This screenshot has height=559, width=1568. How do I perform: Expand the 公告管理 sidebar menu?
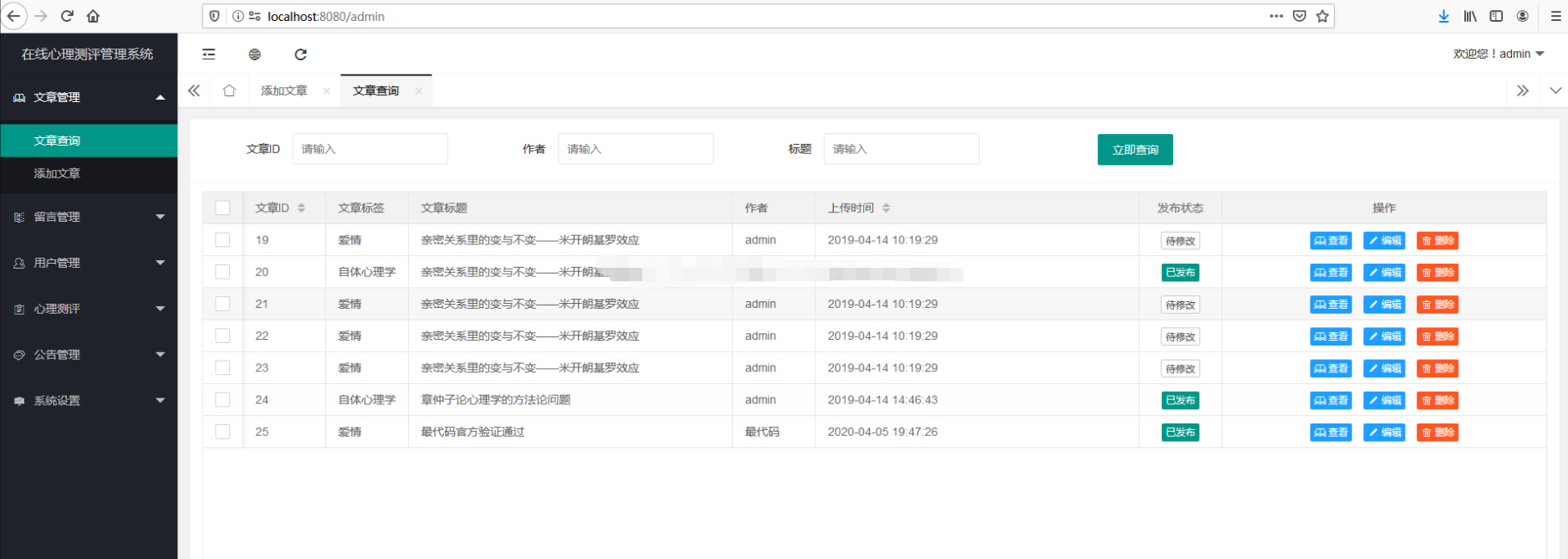click(x=89, y=355)
